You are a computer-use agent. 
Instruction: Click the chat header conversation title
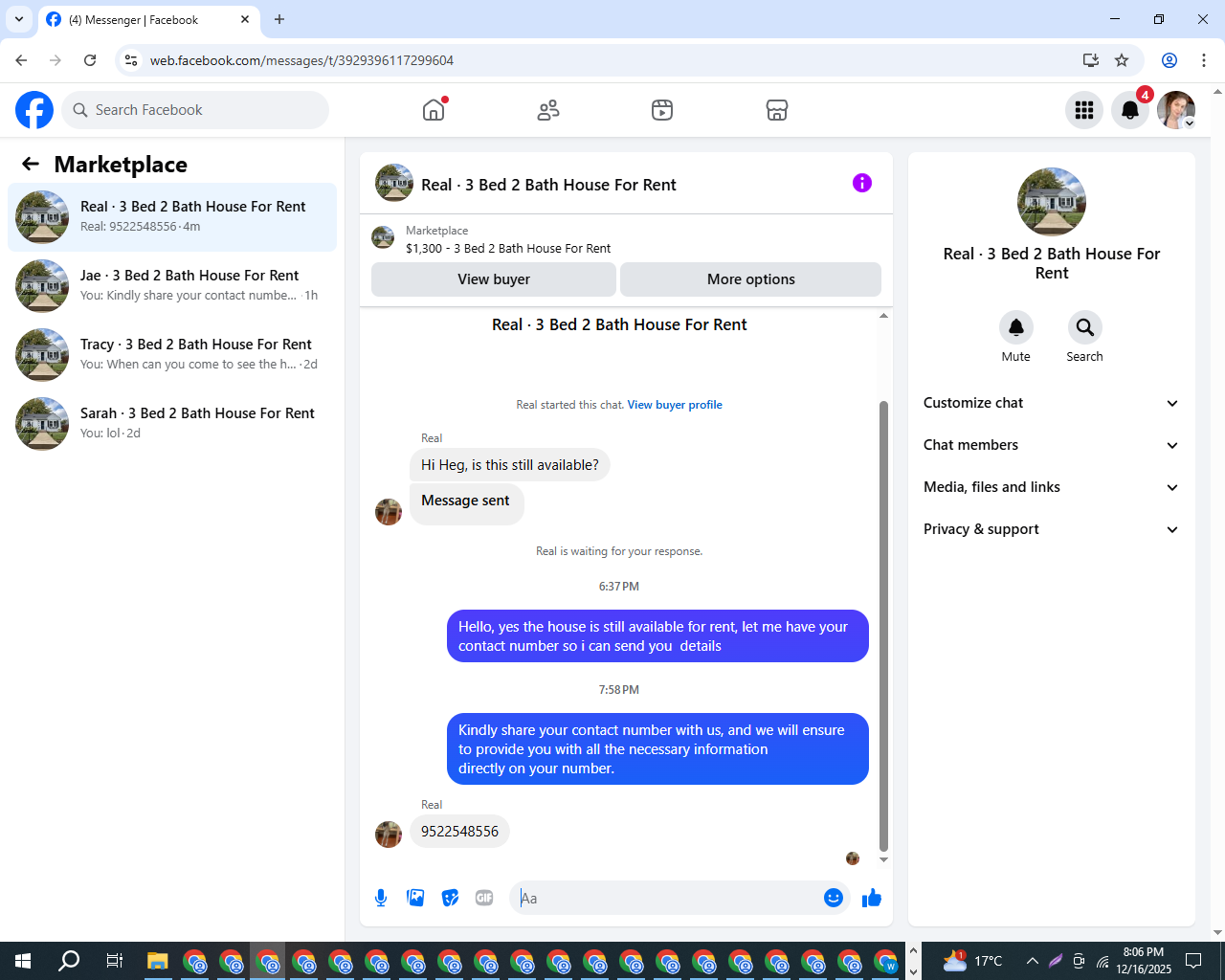click(x=548, y=185)
